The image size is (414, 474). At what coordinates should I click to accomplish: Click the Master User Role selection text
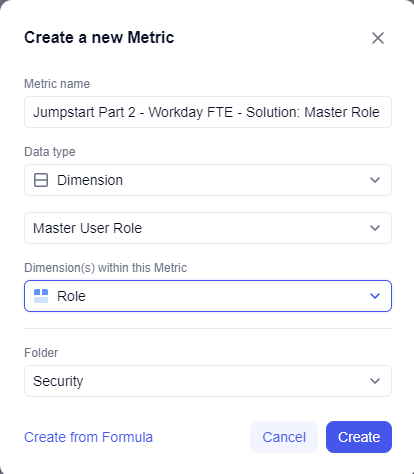[x=87, y=228]
